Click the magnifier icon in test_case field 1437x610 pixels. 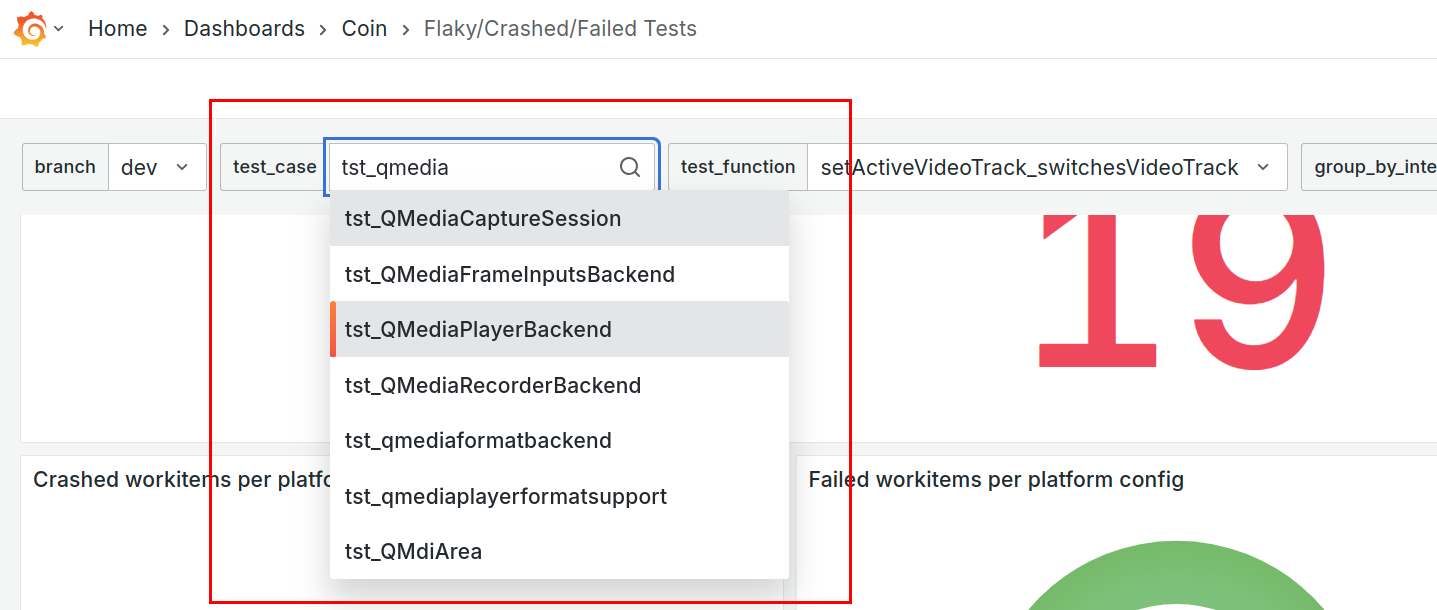pos(630,167)
